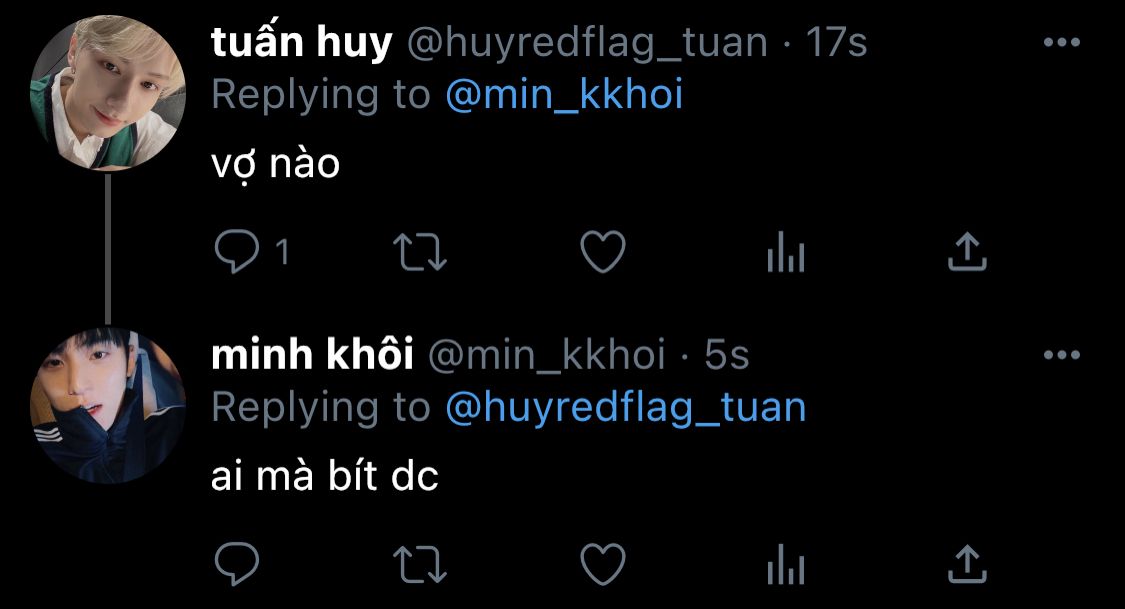Like minh khôi's "ai mà bít dc" tweet

tap(603, 565)
